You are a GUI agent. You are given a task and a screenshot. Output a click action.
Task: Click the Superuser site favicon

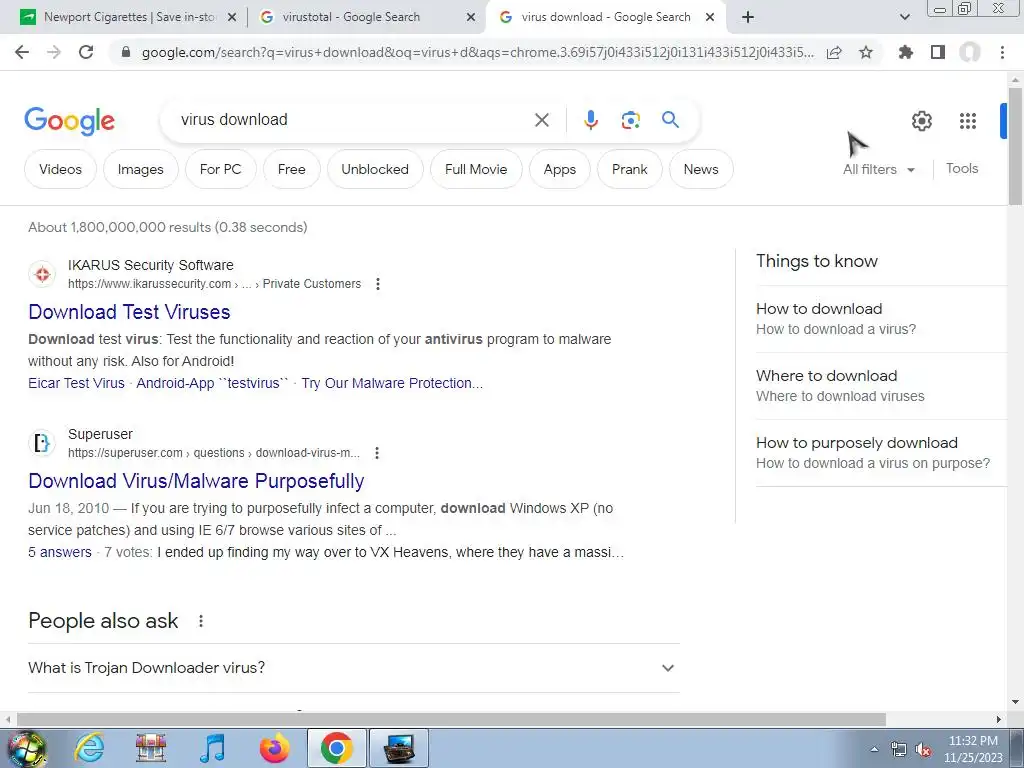point(42,443)
